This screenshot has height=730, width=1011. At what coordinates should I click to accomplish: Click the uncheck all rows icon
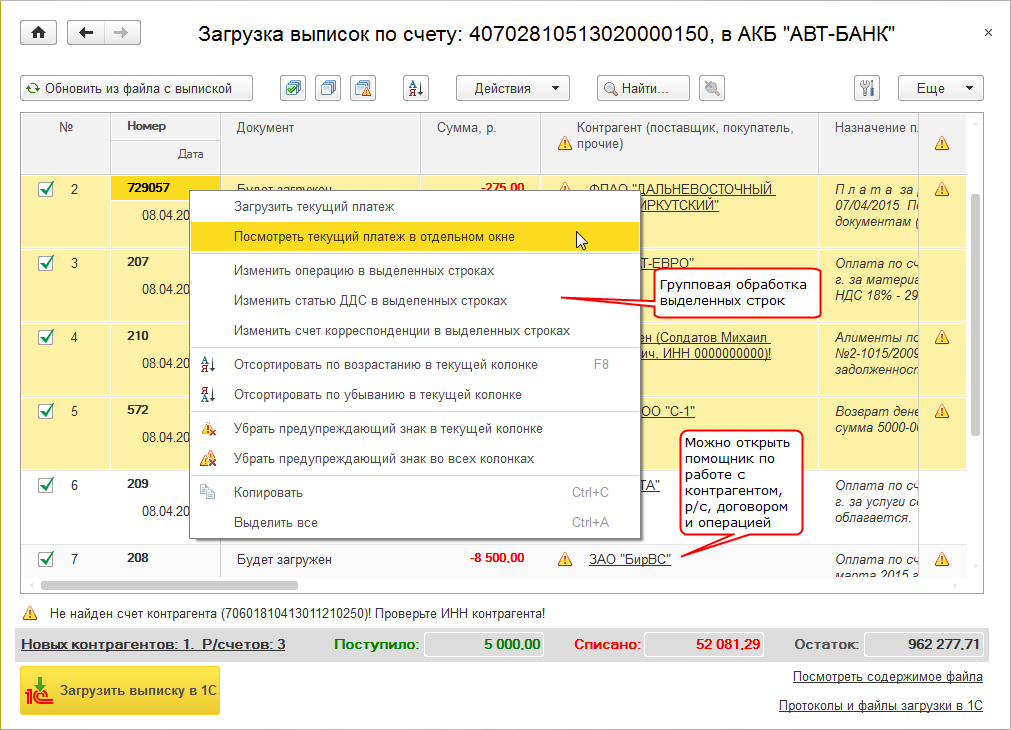pos(328,88)
